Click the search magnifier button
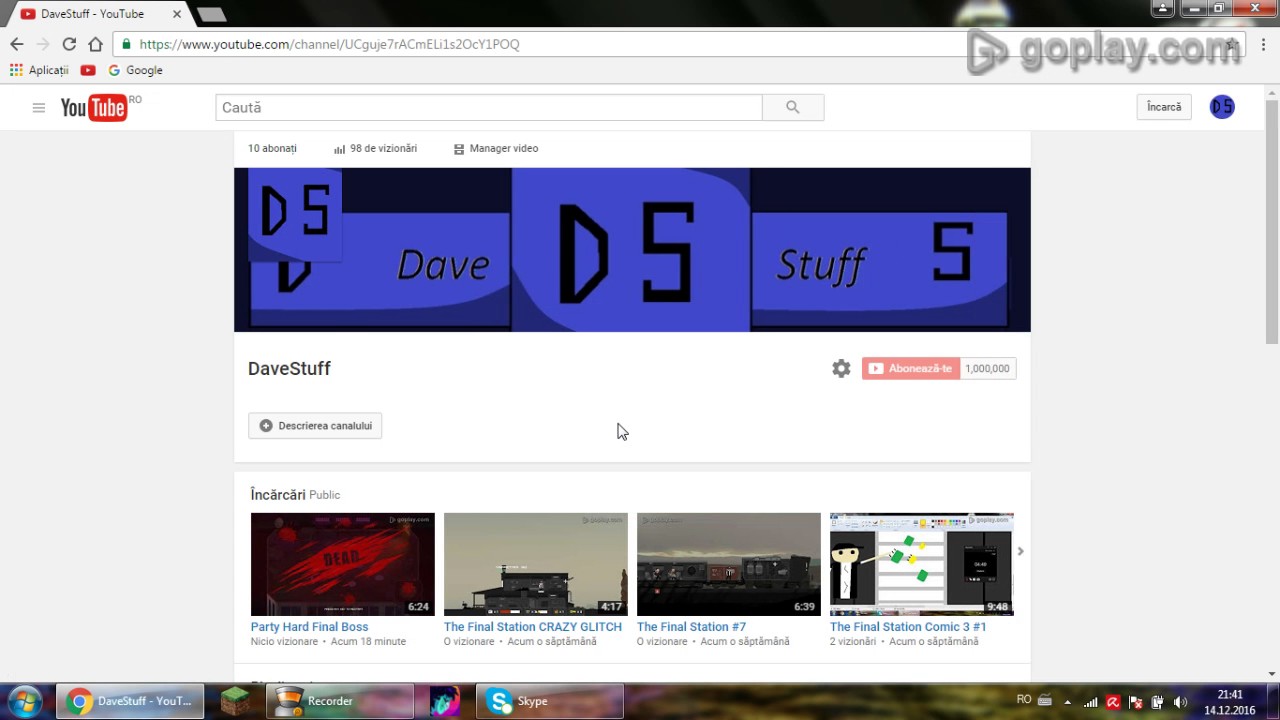This screenshot has width=1280, height=720. 793,107
